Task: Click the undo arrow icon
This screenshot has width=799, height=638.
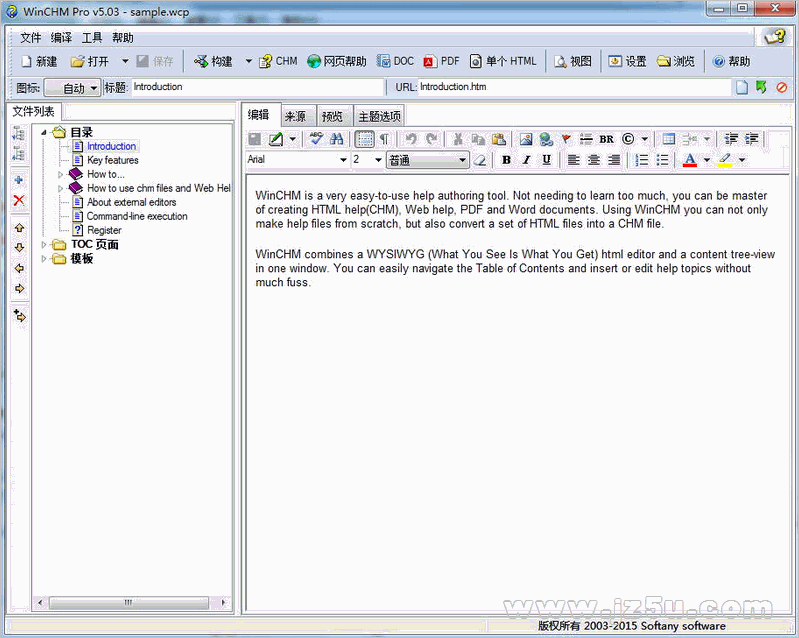Action: pyautogui.click(x=411, y=139)
